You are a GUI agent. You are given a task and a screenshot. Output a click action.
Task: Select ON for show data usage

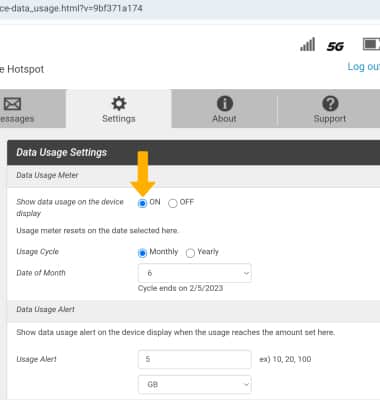[142, 203]
